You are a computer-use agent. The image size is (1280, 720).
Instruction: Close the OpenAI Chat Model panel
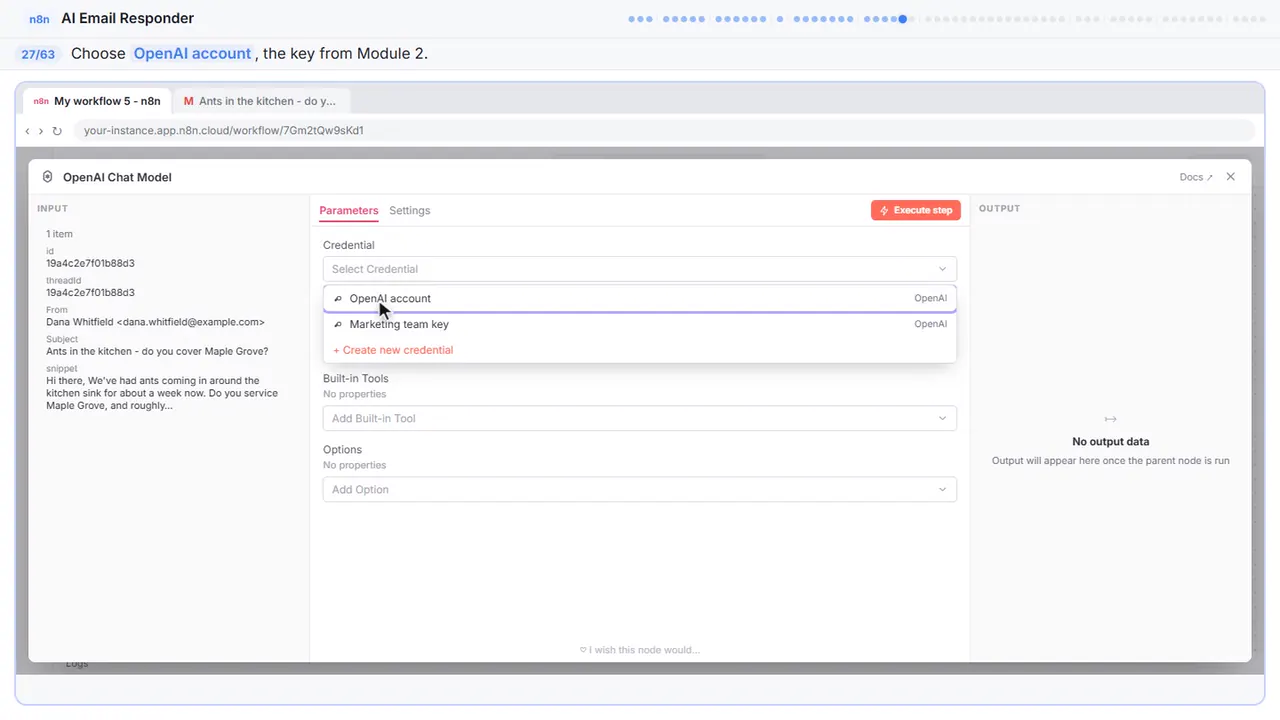click(x=1231, y=177)
